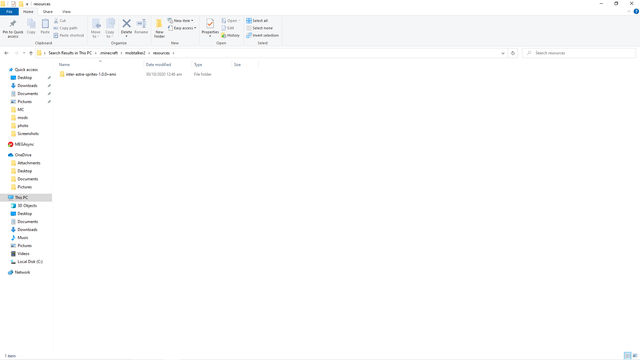Click Invert selection
The width and height of the screenshot is (640, 360).
click(262, 35)
